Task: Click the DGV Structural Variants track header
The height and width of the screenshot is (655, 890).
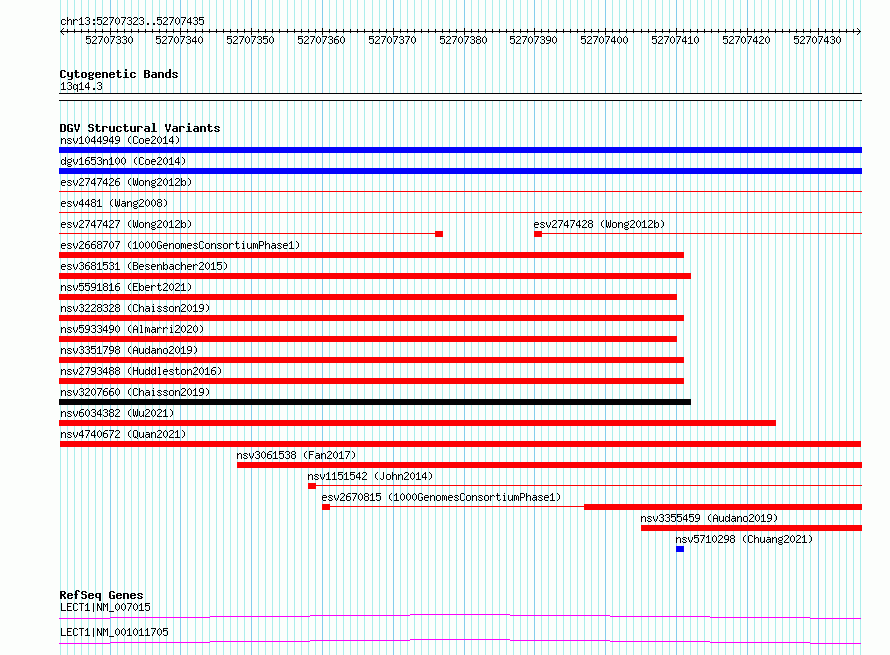Action: click(140, 128)
